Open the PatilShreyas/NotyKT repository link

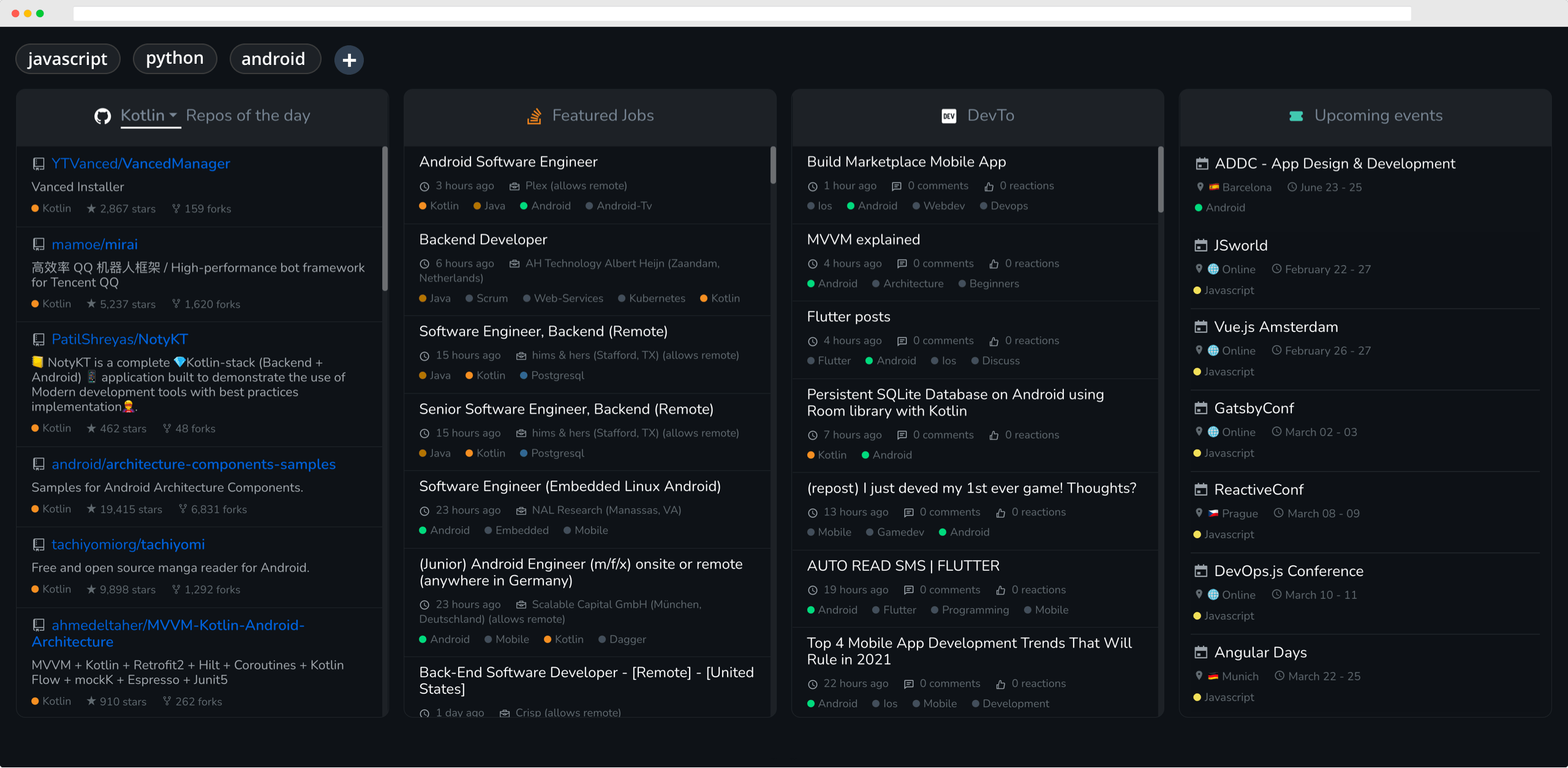(119, 339)
